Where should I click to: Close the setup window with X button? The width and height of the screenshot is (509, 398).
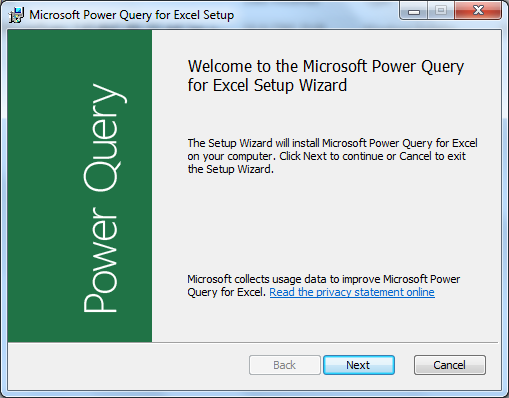click(x=478, y=11)
